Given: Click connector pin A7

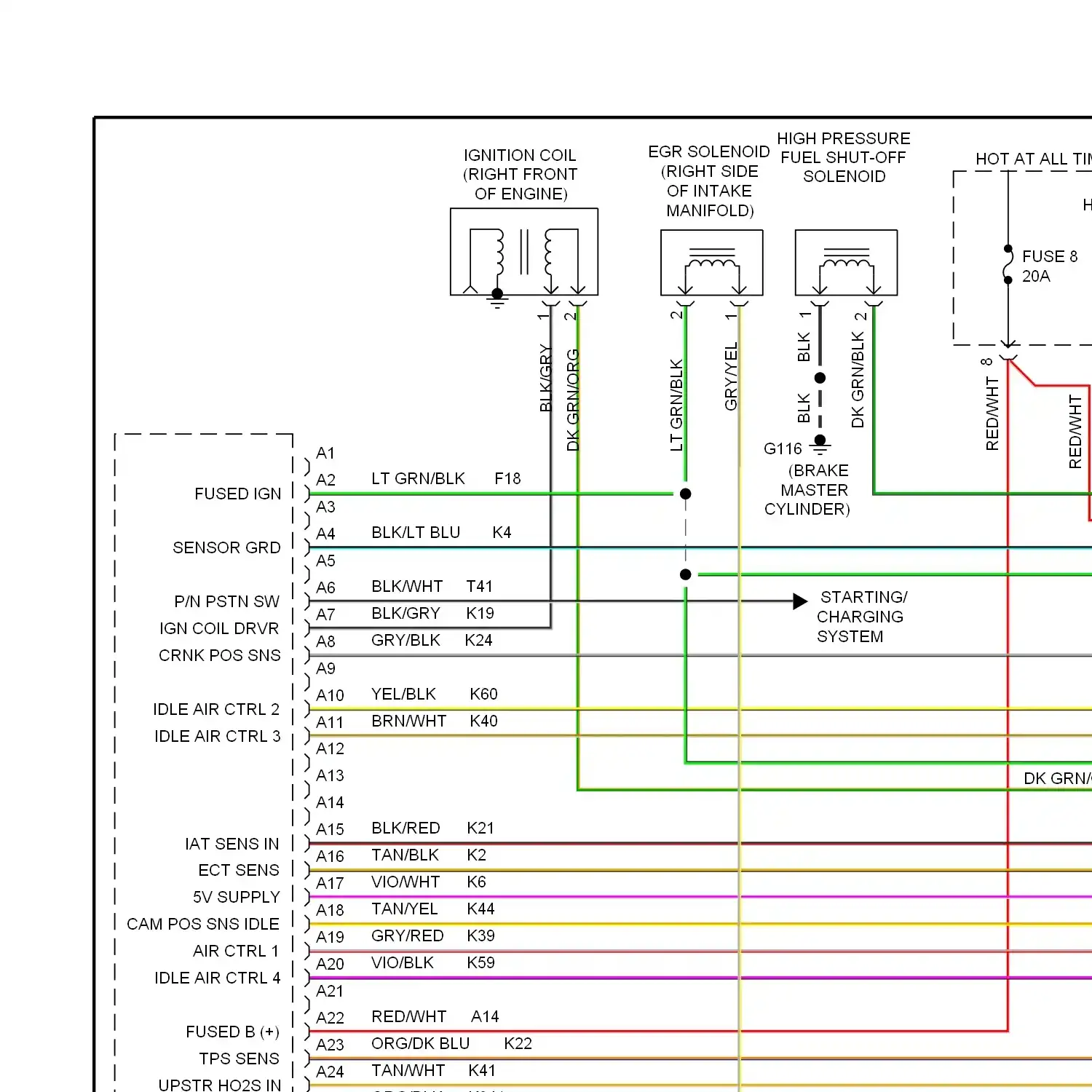Looking at the screenshot, I should (325, 614).
